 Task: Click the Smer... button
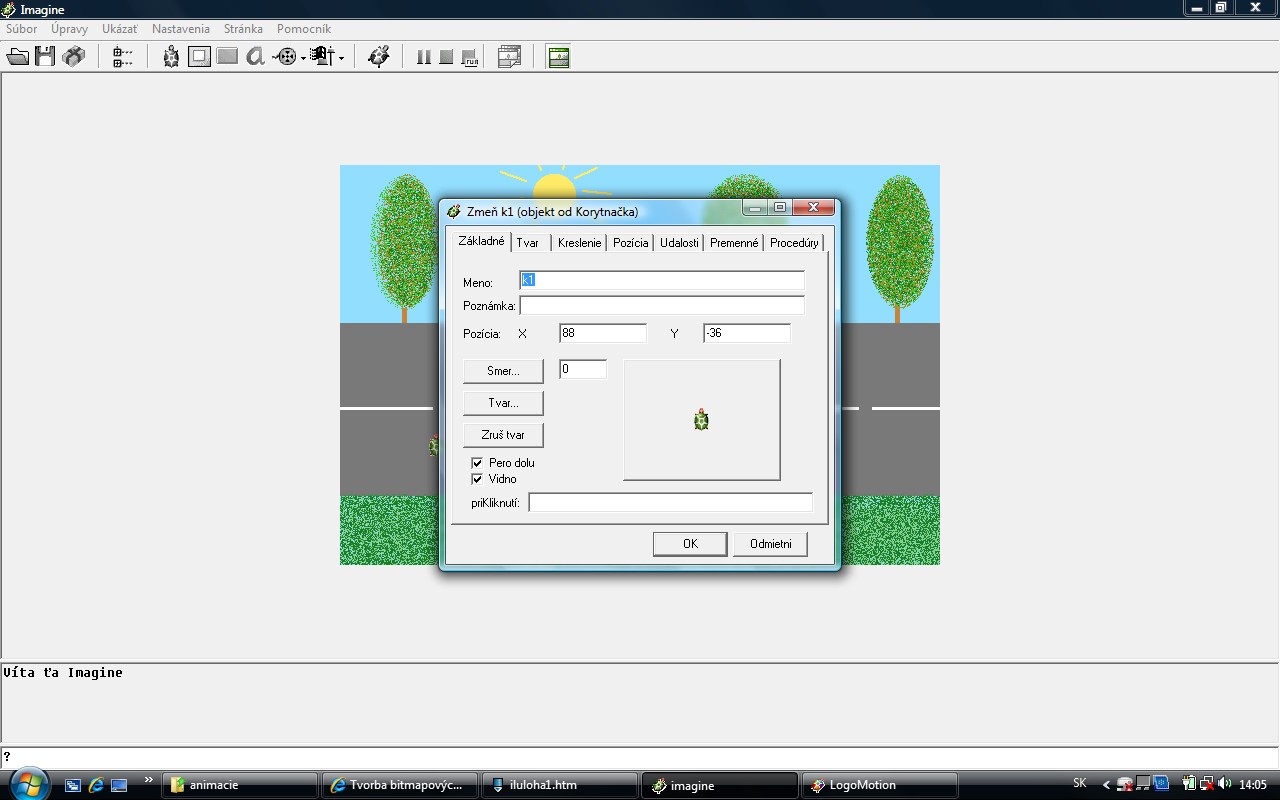point(503,371)
